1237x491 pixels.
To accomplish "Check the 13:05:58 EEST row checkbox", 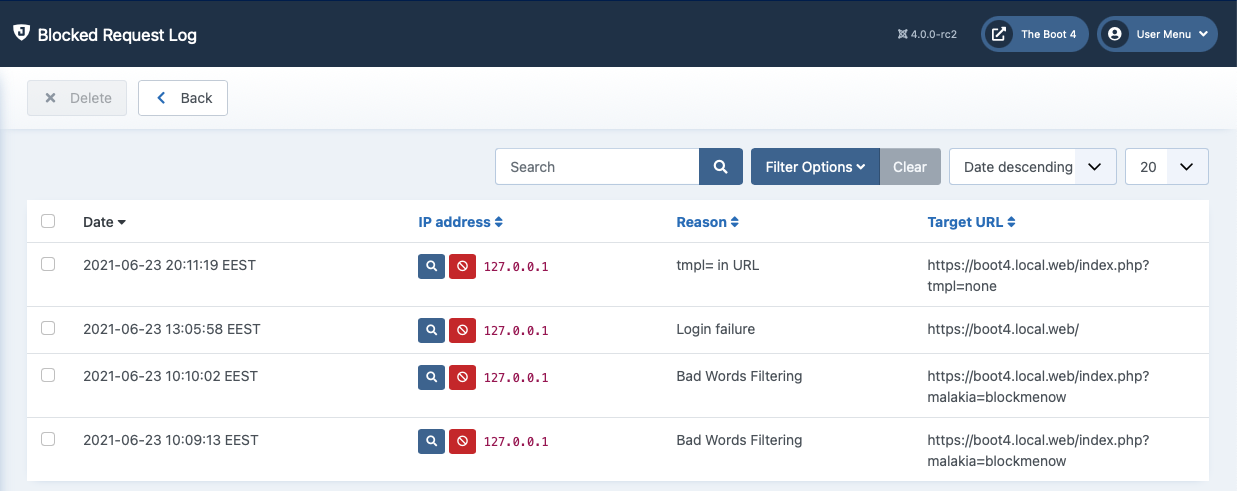I will pos(48,328).
